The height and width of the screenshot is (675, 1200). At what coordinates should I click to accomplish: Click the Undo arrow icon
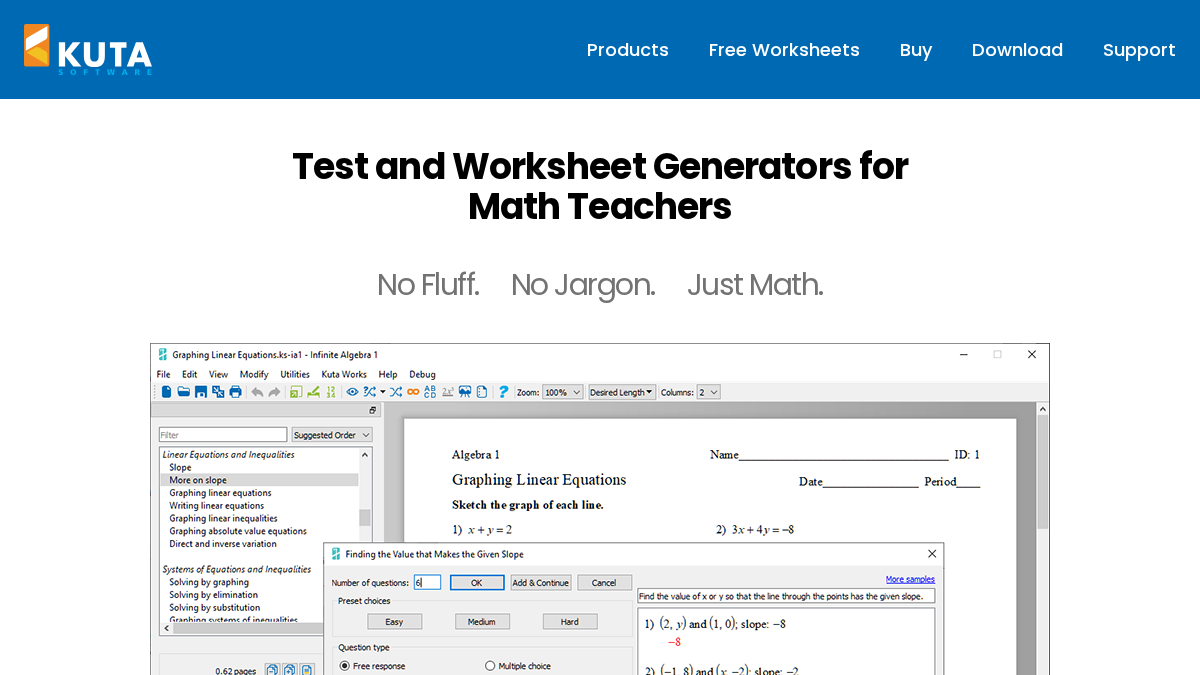coord(257,392)
